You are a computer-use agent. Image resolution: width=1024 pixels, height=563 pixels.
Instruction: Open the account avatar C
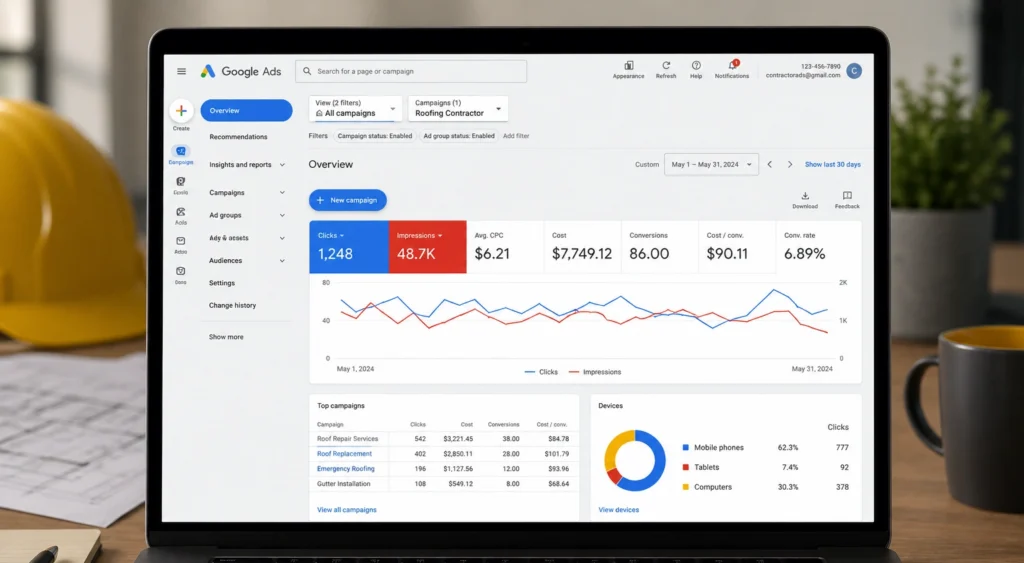point(854,71)
